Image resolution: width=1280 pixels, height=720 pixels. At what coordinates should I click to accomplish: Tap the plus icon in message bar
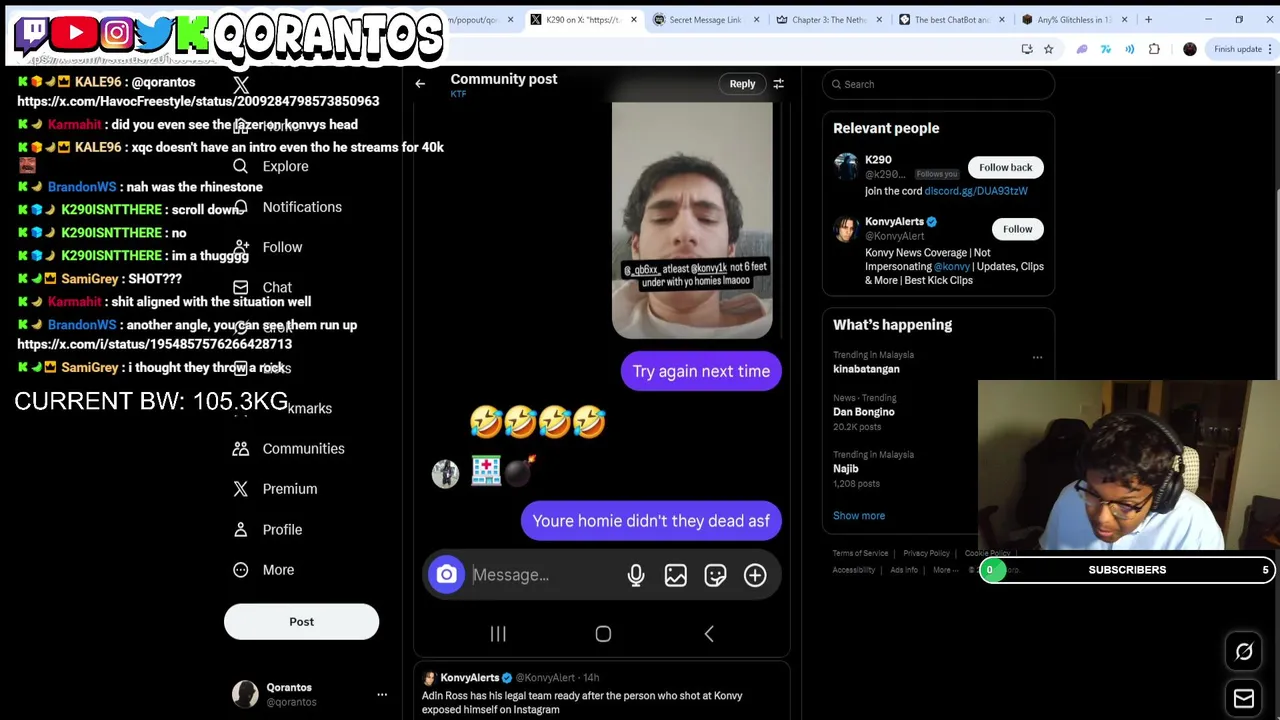click(755, 575)
